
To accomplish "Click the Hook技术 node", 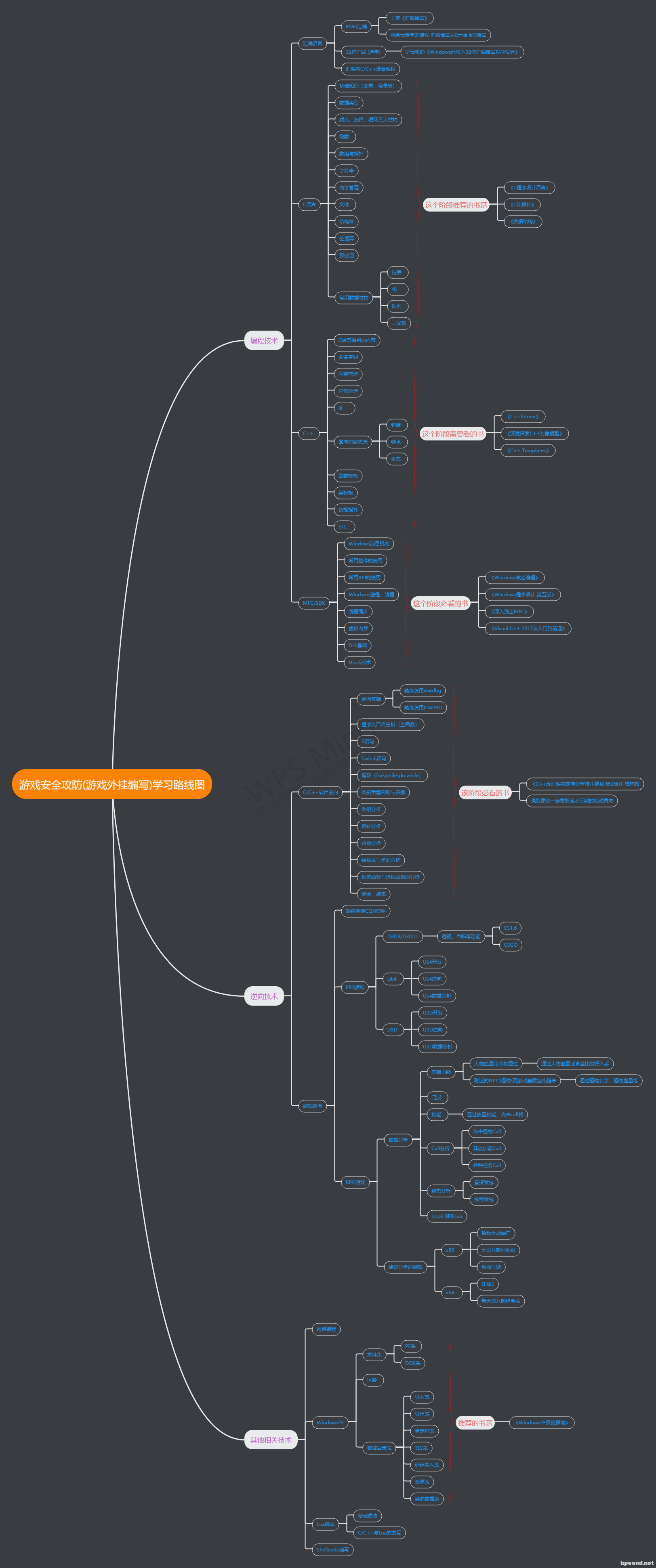I will pyautogui.click(x=360, y=662).
